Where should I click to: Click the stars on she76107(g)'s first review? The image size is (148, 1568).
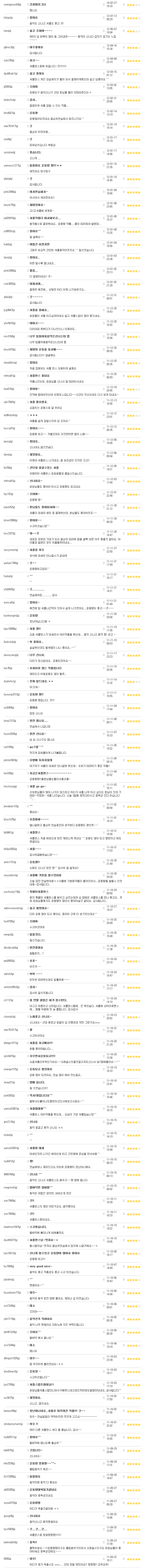(x=134, y=127)
